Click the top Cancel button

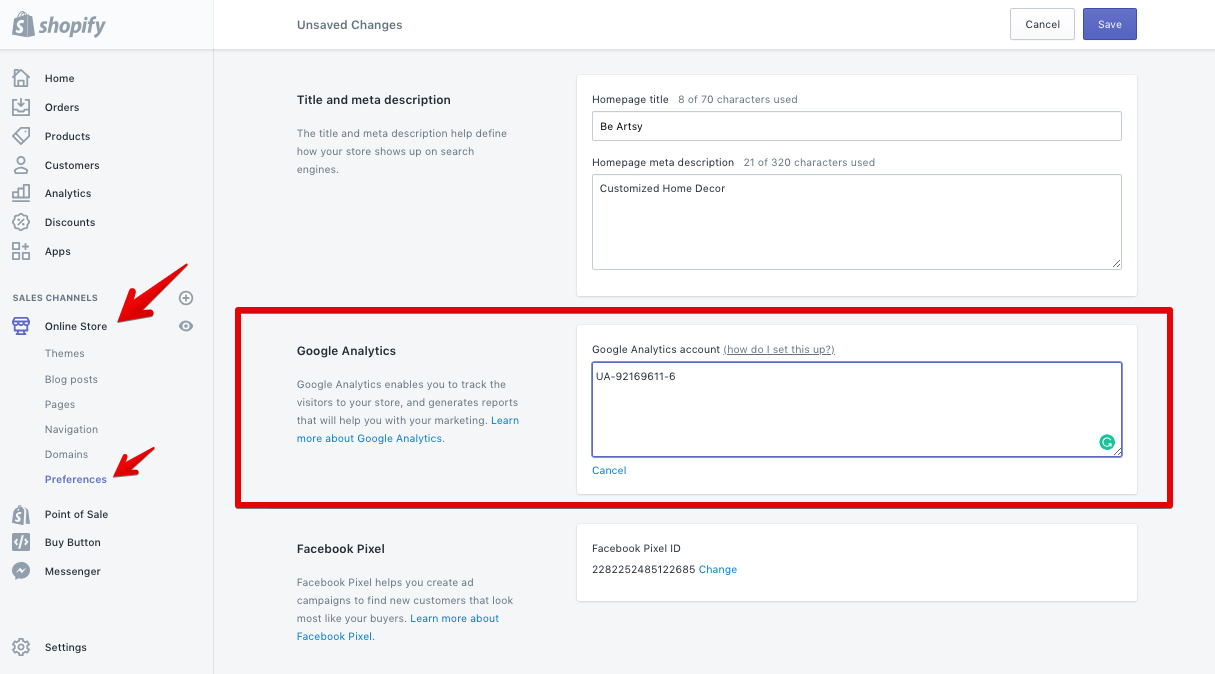1042,24
